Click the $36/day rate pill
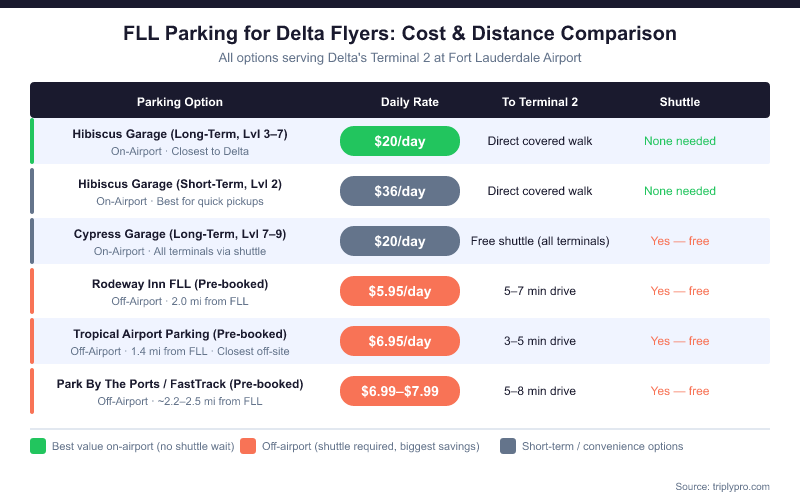Image resolution: width=800 pixels, height=500 pixels. point(400,191)
